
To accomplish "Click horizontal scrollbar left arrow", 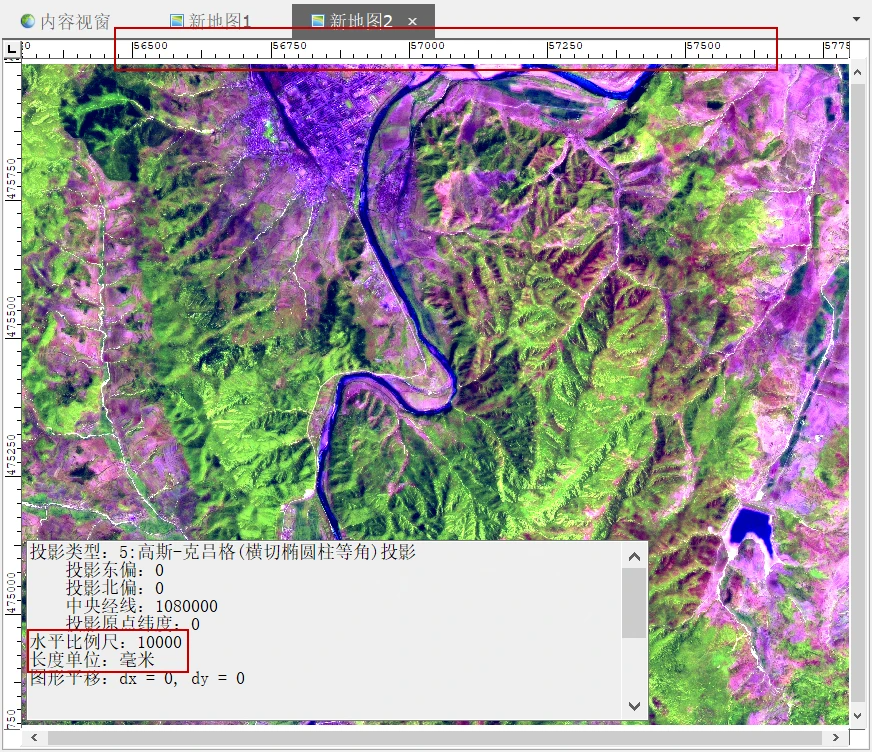I will pos(33,738).
